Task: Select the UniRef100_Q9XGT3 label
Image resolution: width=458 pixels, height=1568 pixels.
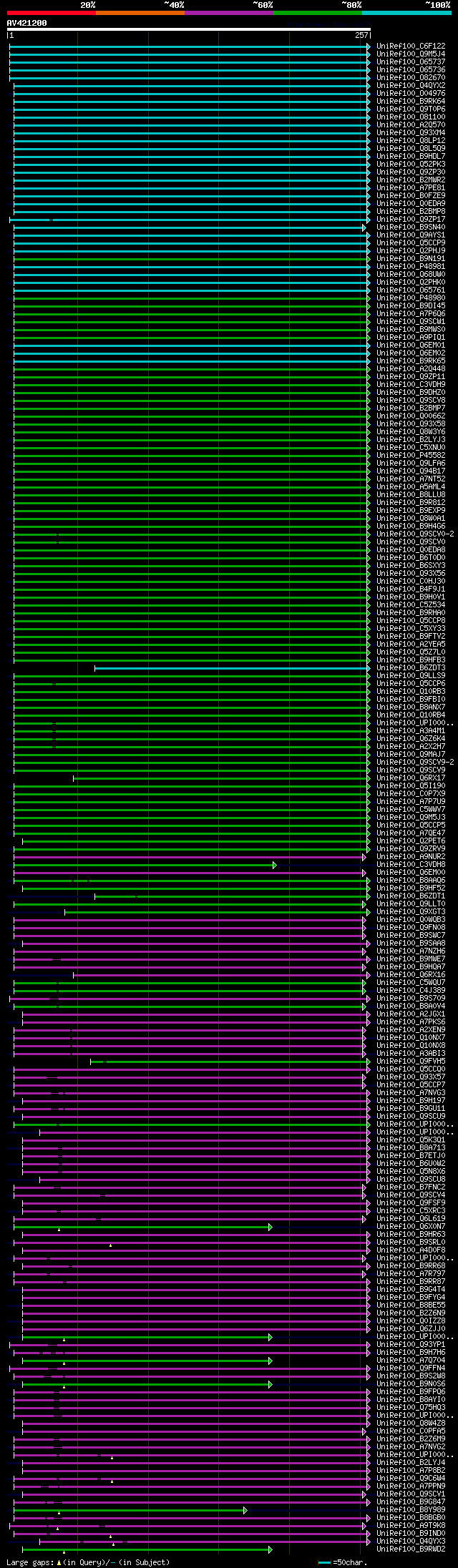Action: coord(411,911)
